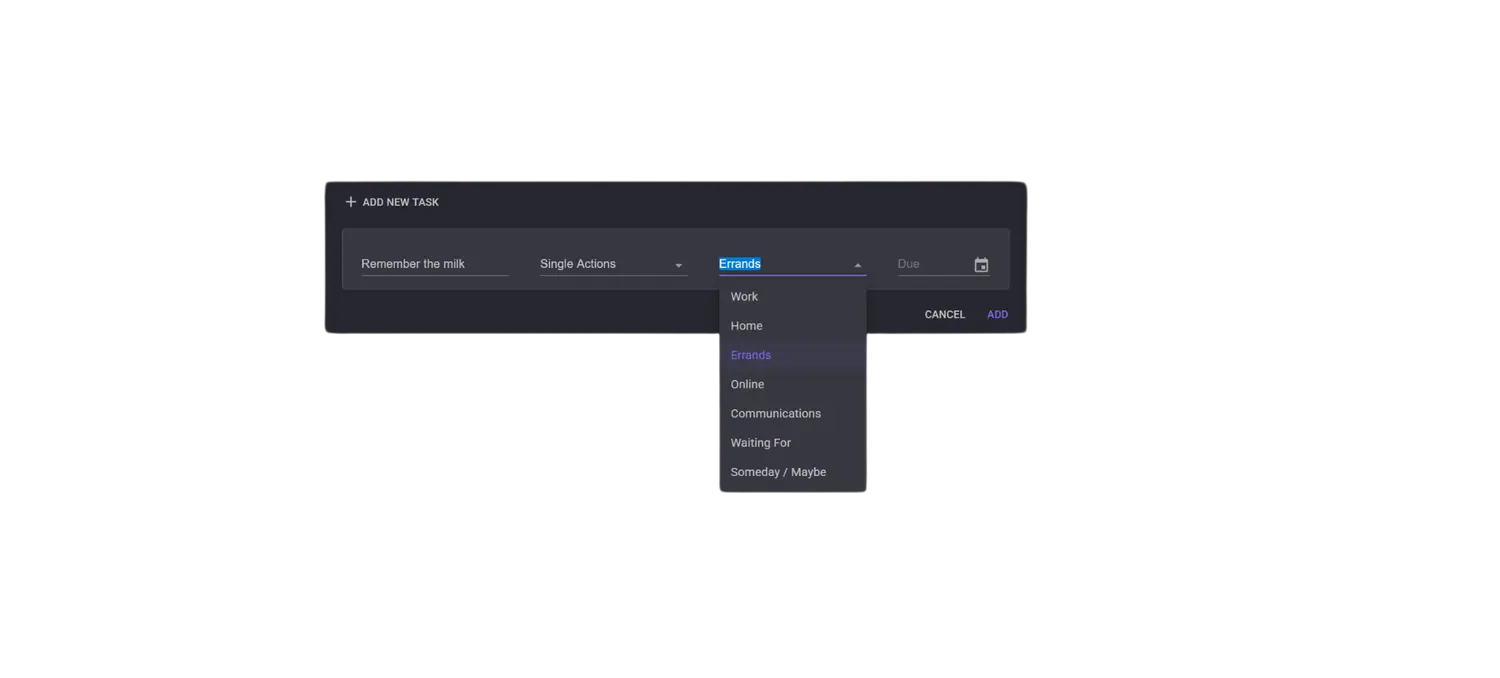
Task: Expand the context selection dropdown
Action: click(x=790, y=263)
